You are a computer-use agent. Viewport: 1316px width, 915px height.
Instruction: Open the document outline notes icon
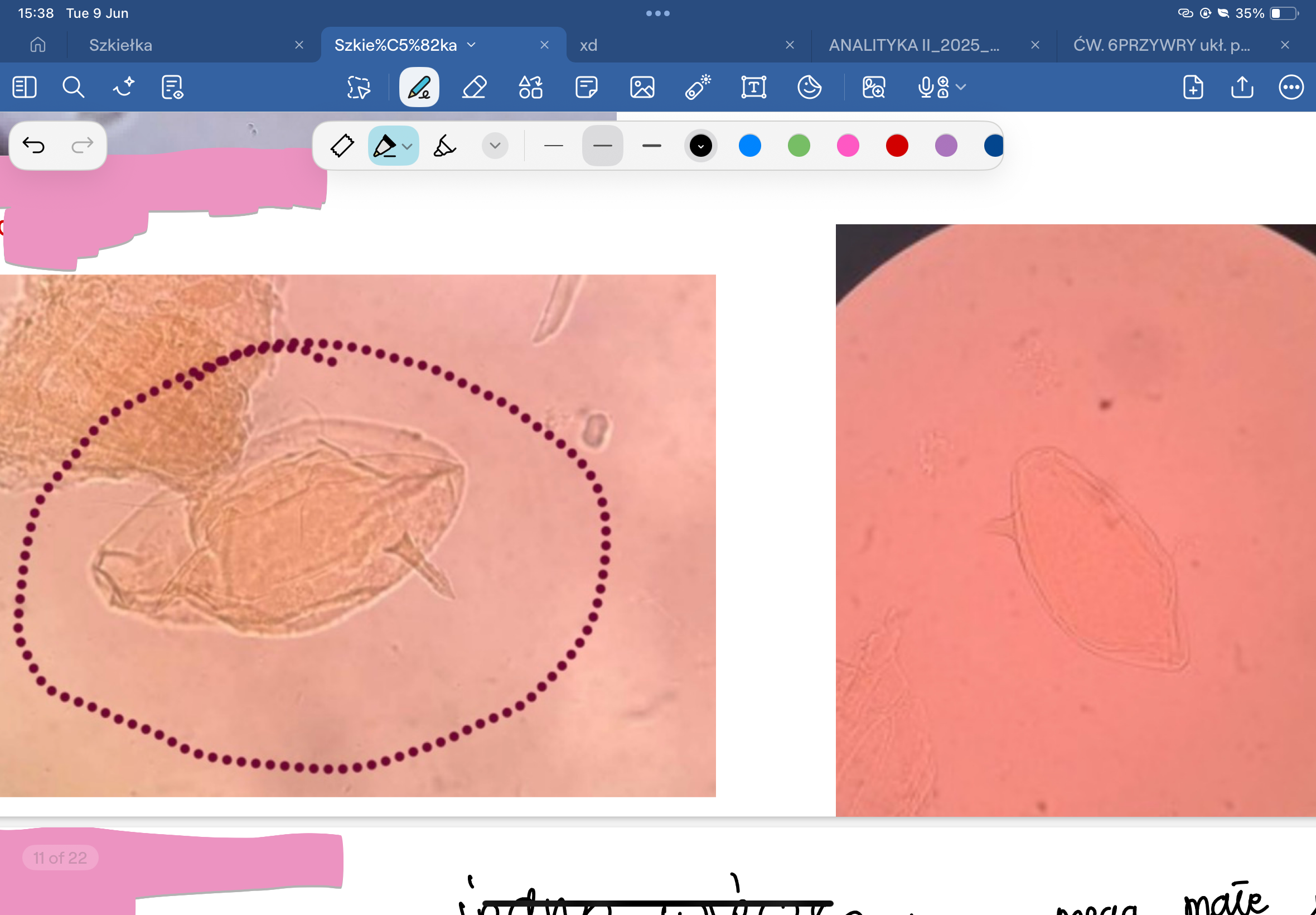[172, 87]
